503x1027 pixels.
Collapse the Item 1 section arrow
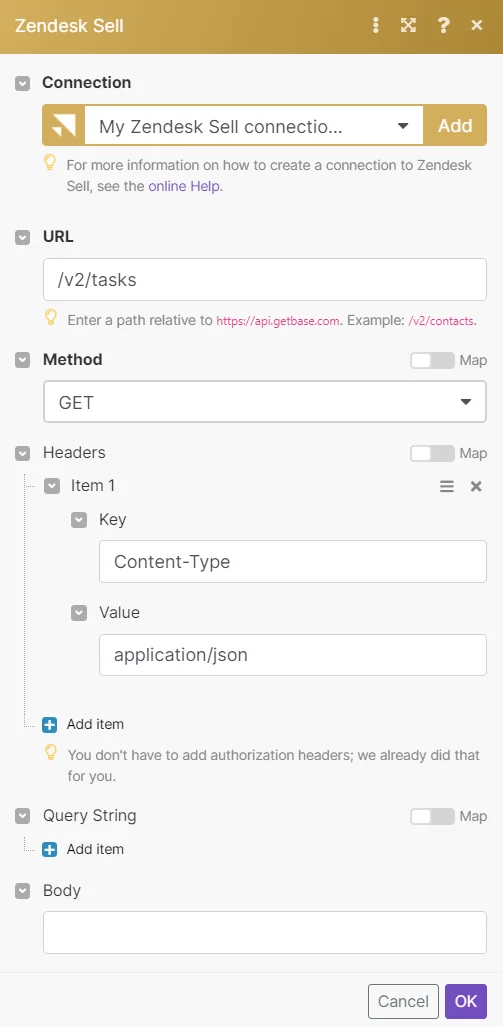coord(52,486)
